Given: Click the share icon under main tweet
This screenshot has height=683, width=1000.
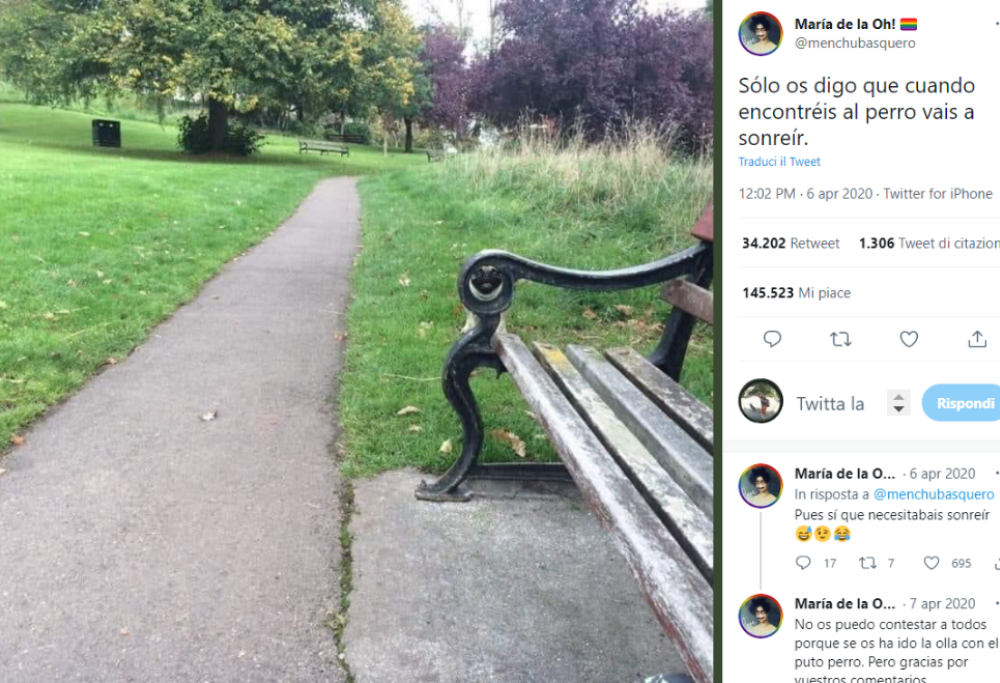Looking at the screenshot, I should 977,339.
